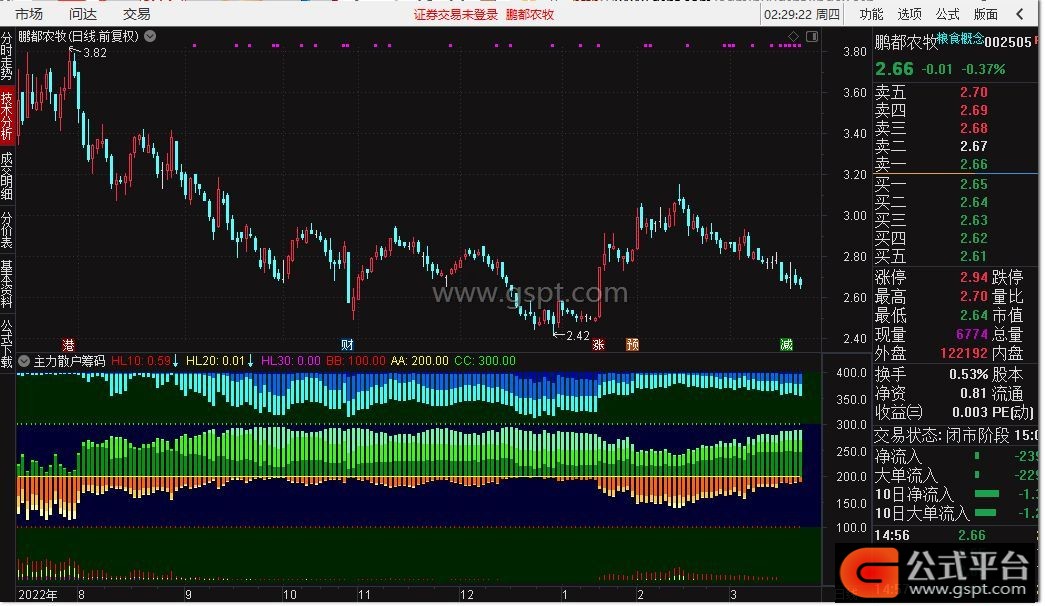
Task: Open the 选项 menu
Action: tap(909, 14)
